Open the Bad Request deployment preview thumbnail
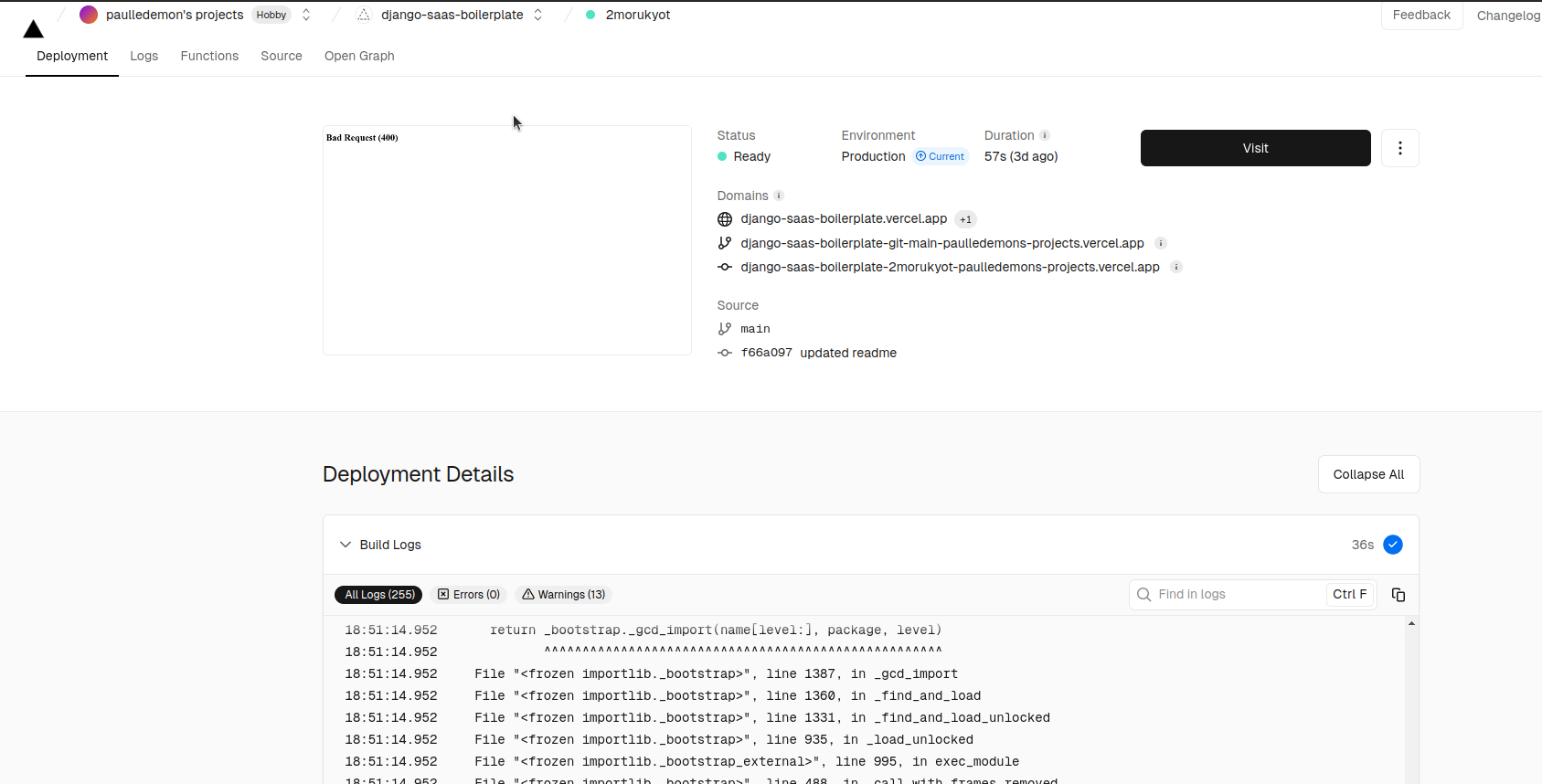This screenshot has width=1542, height=784. (507, 240)
